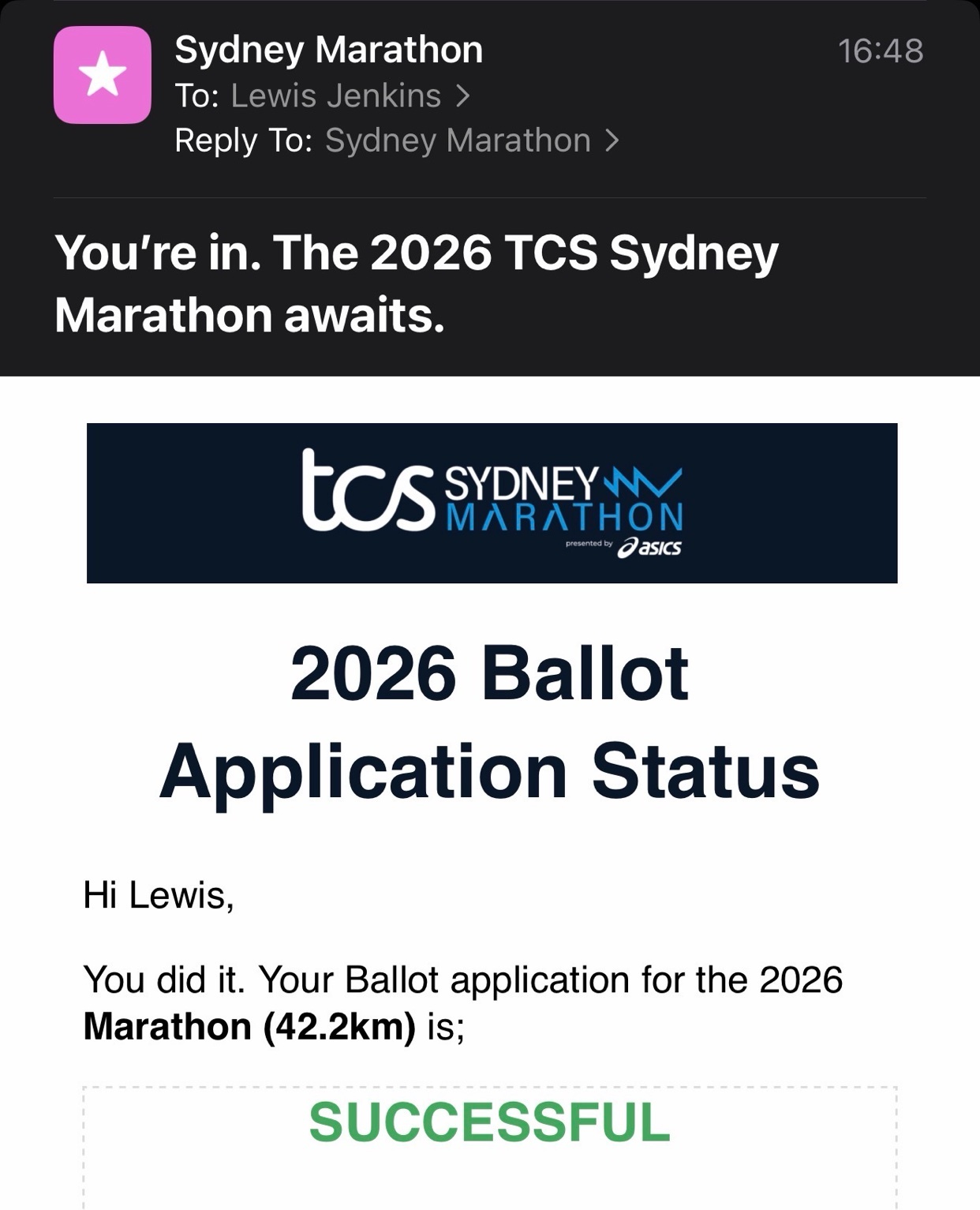The width and height of the screenshot is (980, 1210).
Task: Tap the 'Hi Lewis,' greeting
Action: 159,895
